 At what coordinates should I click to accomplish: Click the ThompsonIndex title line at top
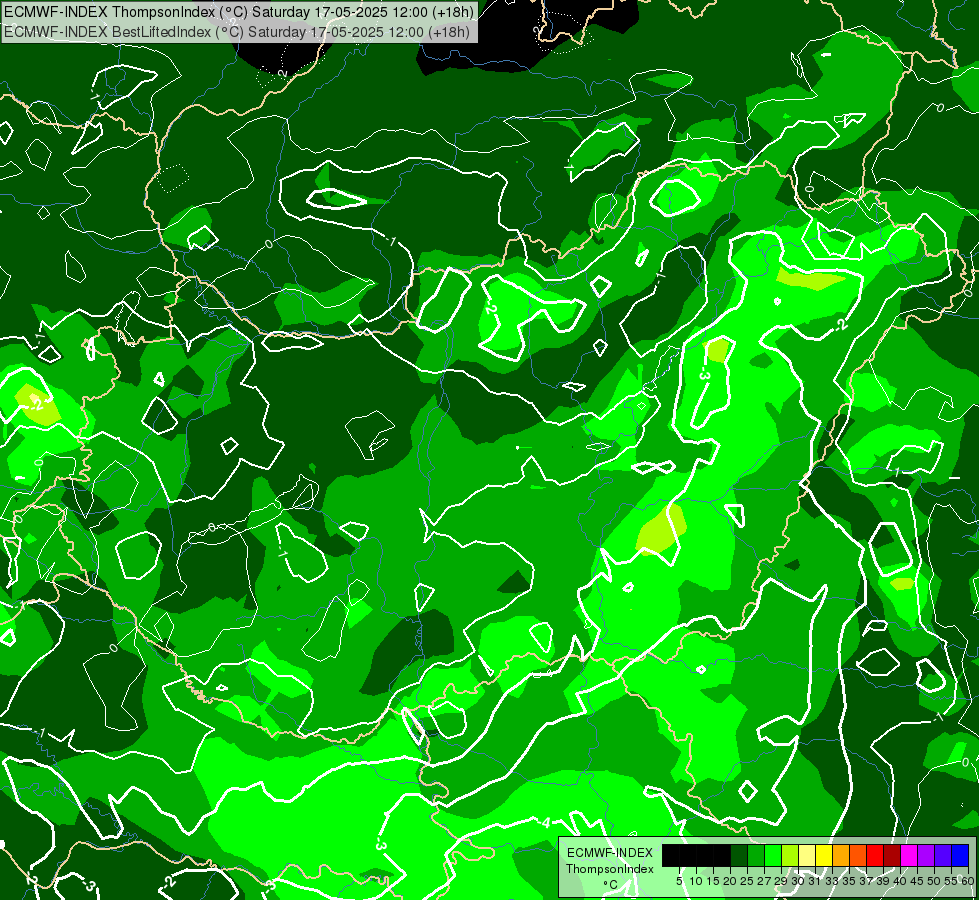(239, 11)
